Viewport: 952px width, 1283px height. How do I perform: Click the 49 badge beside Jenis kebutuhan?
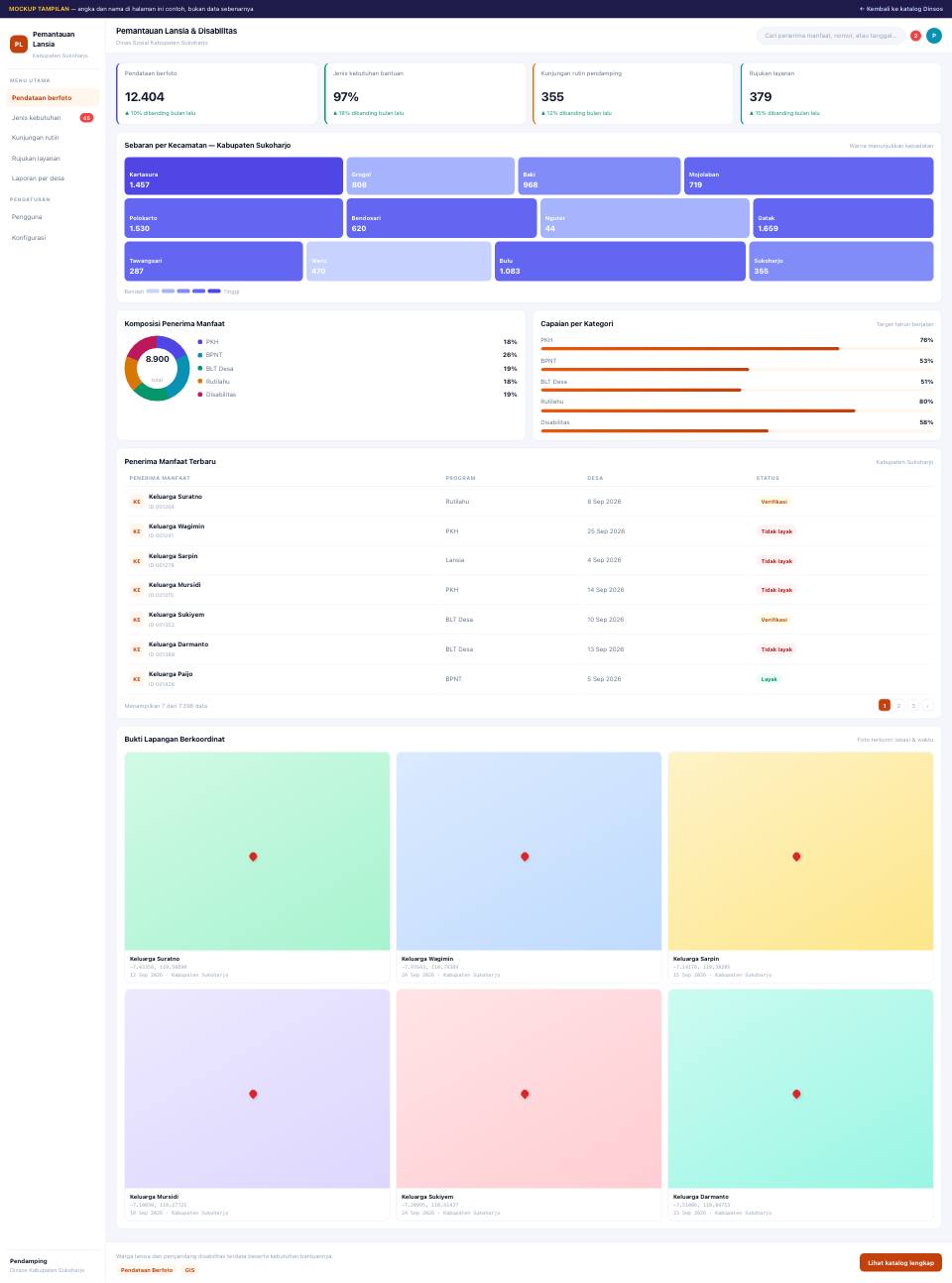(x=86, y=118)
